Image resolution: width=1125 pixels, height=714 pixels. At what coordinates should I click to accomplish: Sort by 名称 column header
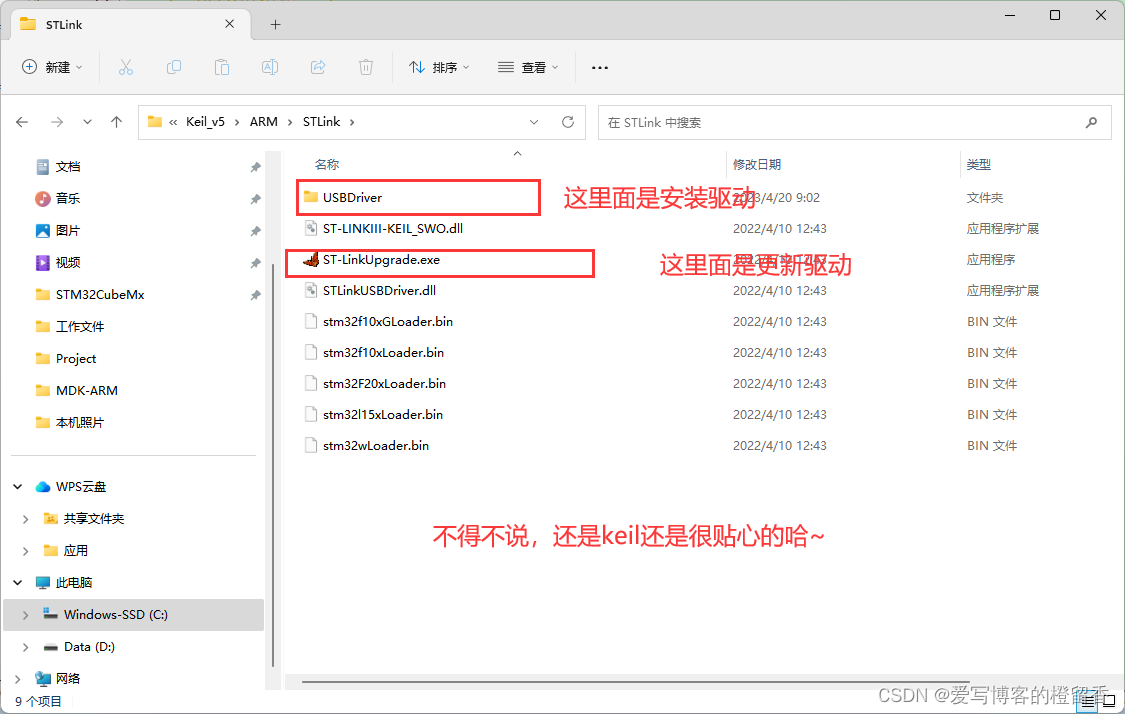pos(327,164)
